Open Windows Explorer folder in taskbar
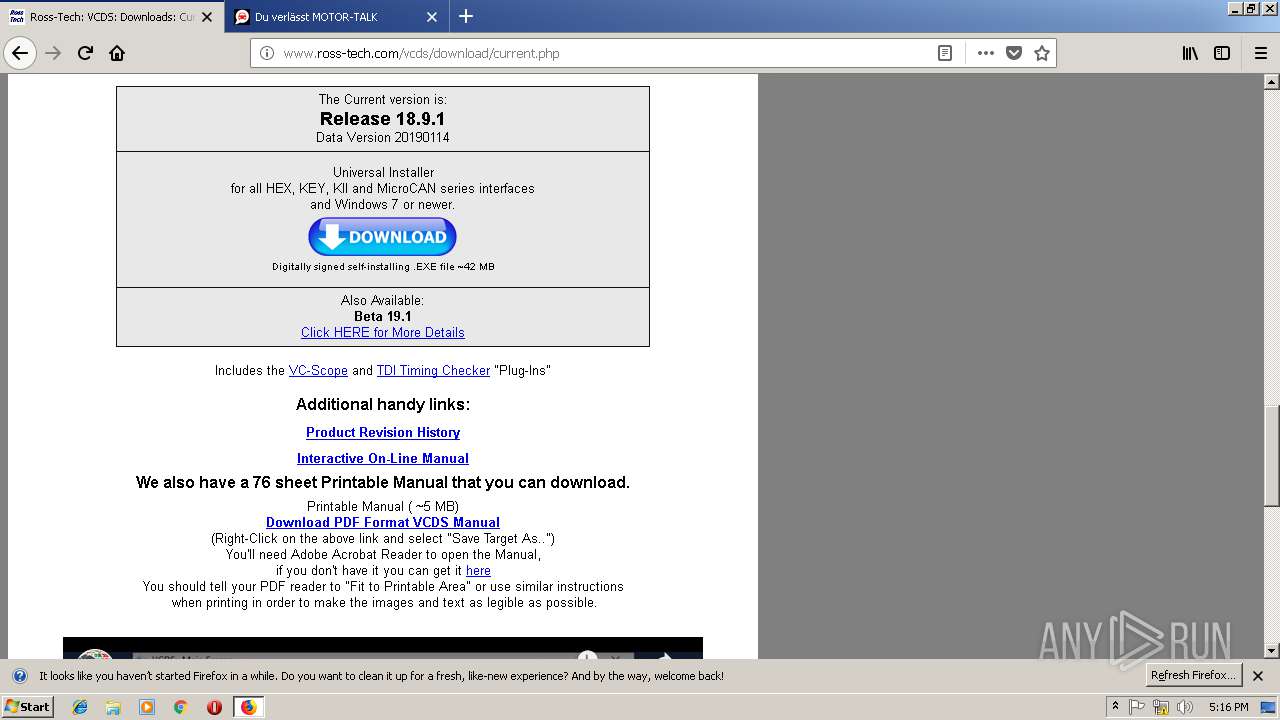Image resolution: width=1280 pixels, height=720 pixels. (x=113, y=707)
